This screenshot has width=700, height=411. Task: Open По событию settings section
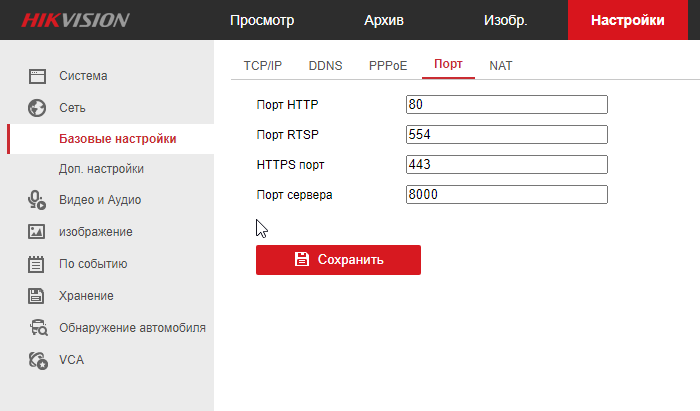pos(93,264)
